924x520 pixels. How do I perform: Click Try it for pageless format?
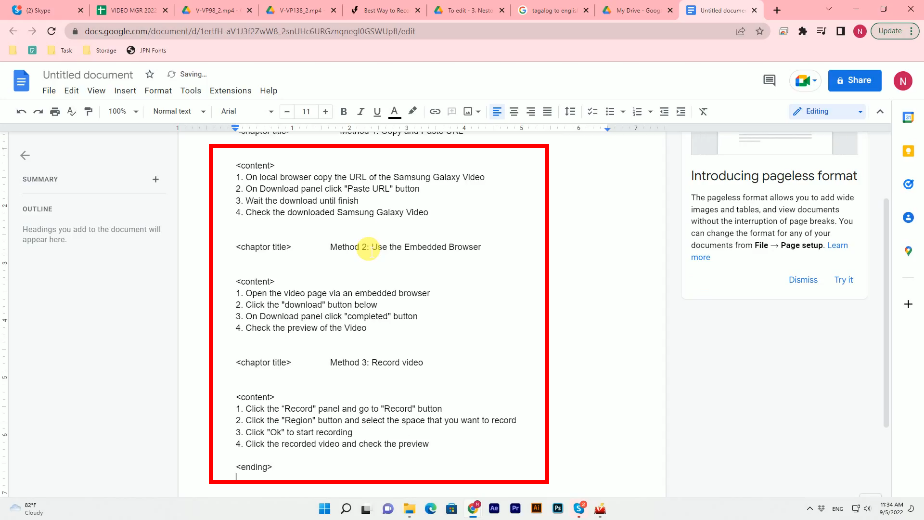843,280
